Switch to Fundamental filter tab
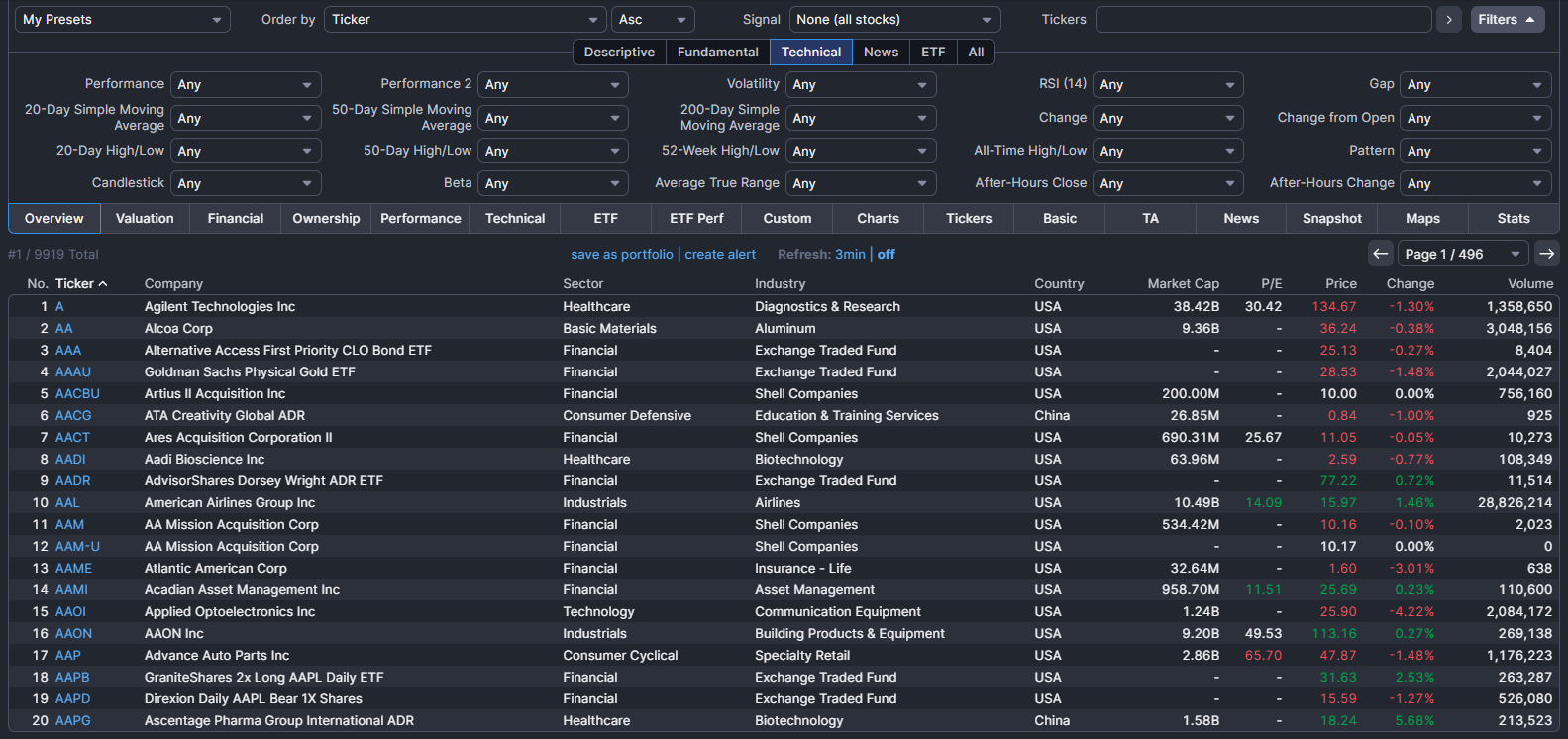 [718, 53]
